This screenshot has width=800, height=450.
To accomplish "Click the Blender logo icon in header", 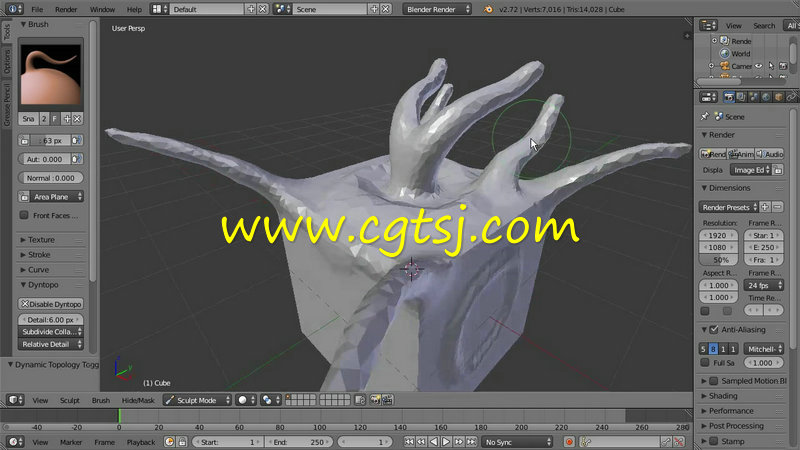I will [488, 9].
